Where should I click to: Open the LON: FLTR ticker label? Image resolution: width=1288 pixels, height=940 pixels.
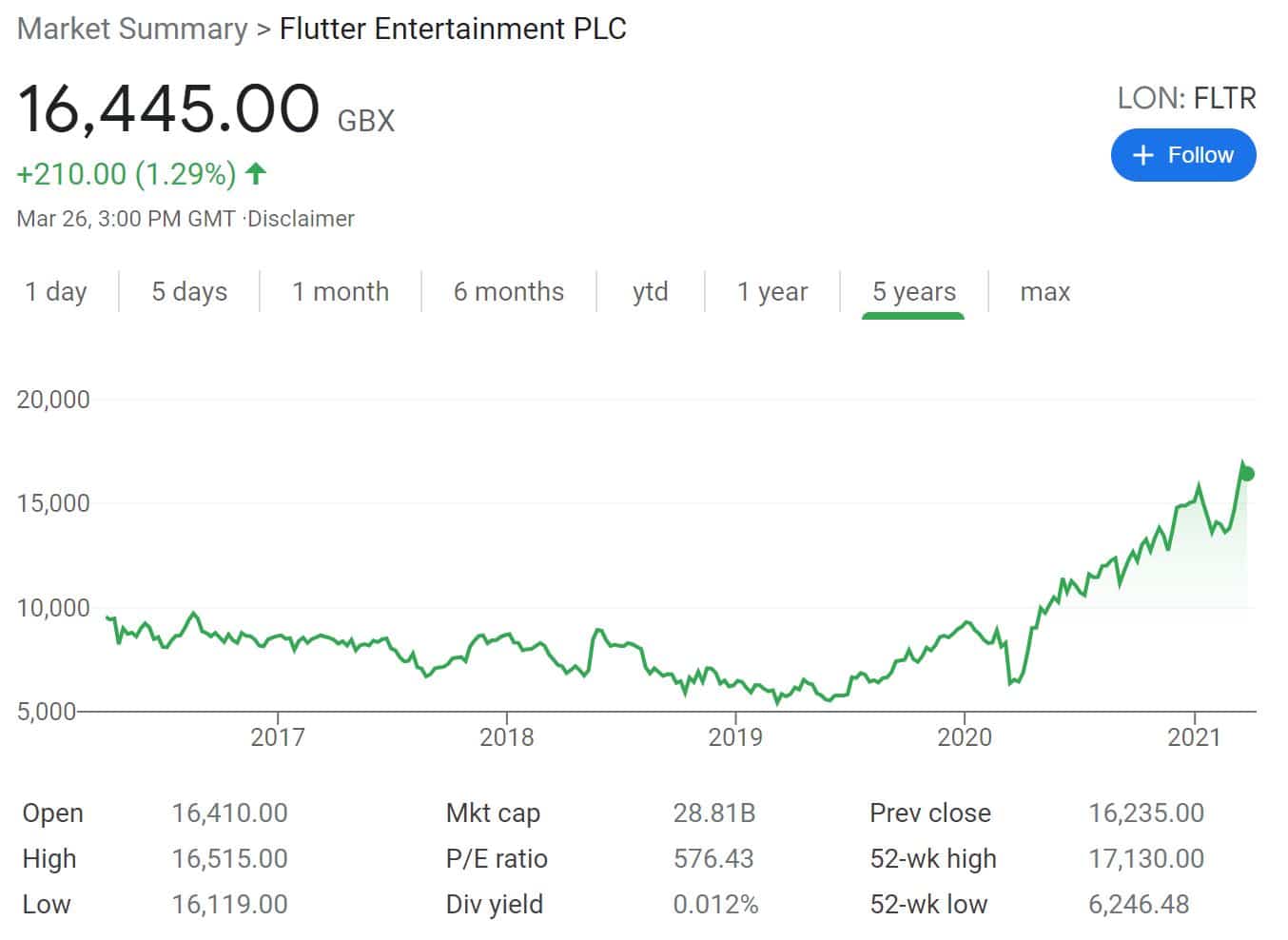tap(1187, 97)
